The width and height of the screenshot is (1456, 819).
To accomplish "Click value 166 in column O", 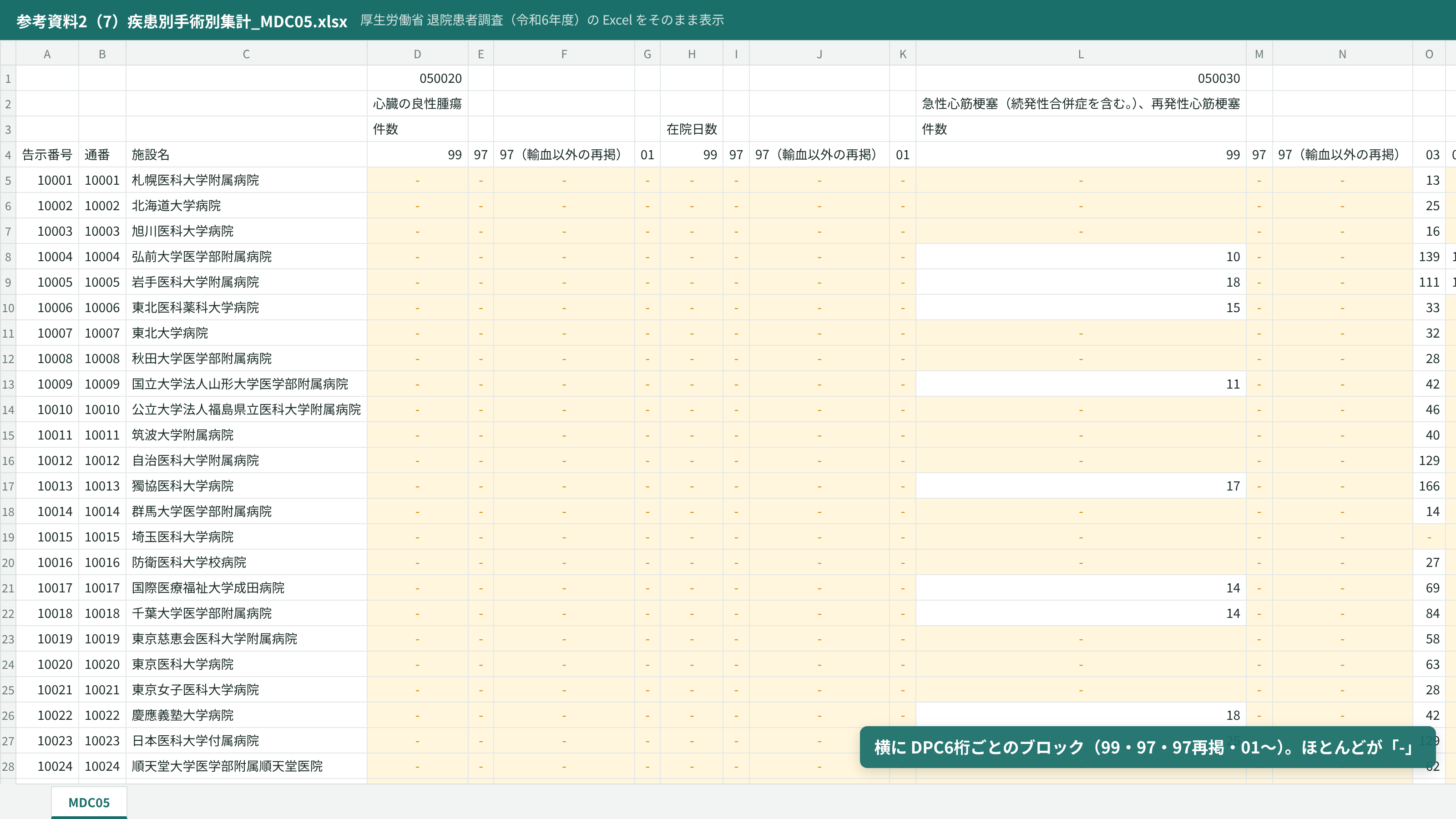I will coord(1429,485).
